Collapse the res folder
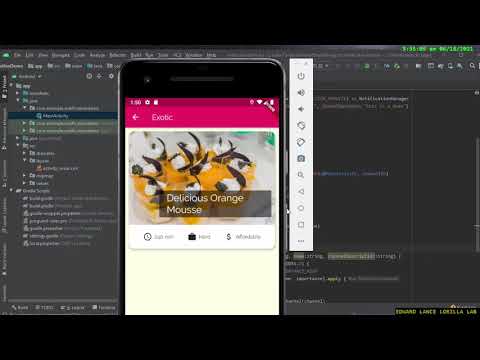This screenshot has height=360, width=480. [x=18, y=146]
